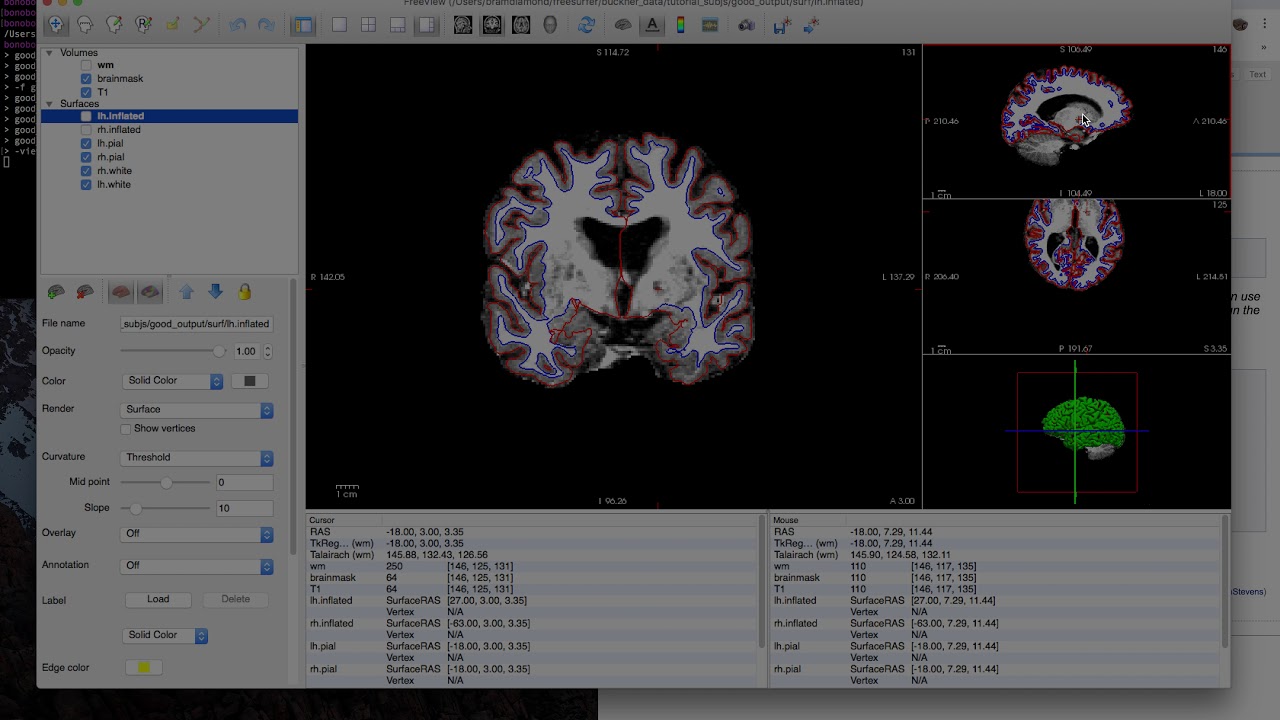Viewport: 1280px width, 720px height.
Task: Click the Load label button
Action: tap(158, 599)
